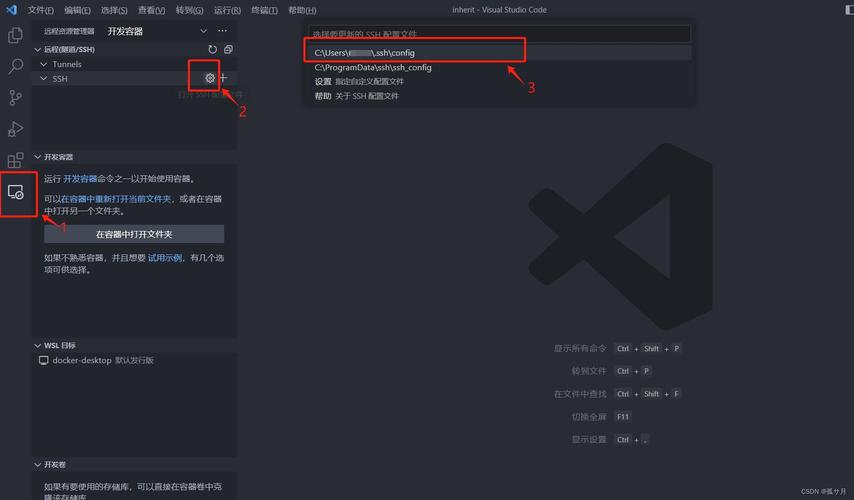Click 转到文件 shortcut hint

589,371
